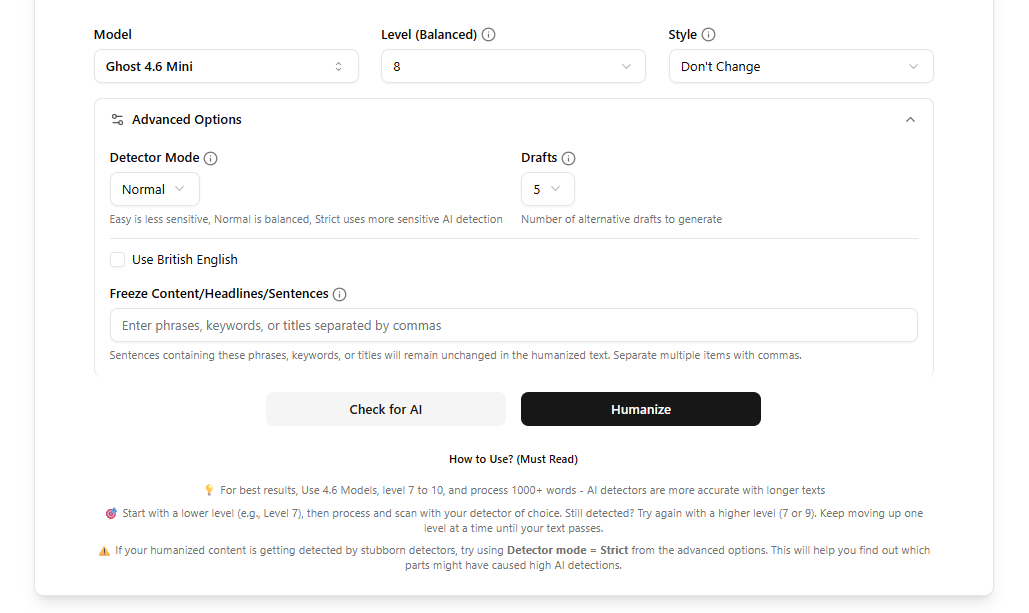Open the Level dropdown set to 8

pyautogui.click(x=513, y=66)
